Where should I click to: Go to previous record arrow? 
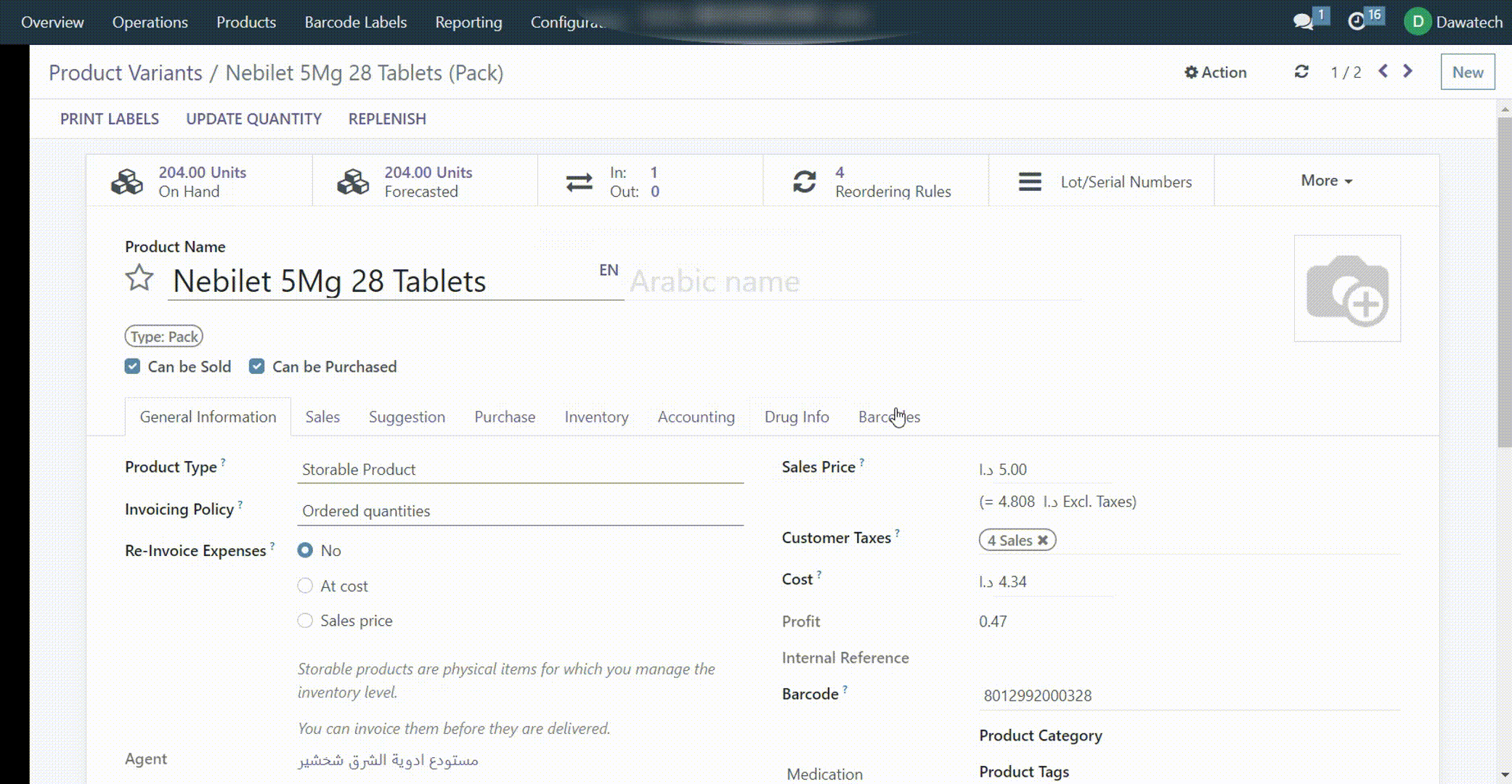1383,71
